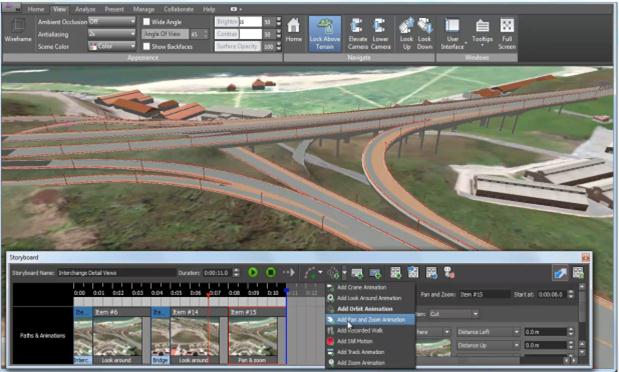Click the red playhead marker on timeline ruler
This screenshot has height=372, width=619.
[208, 294]
